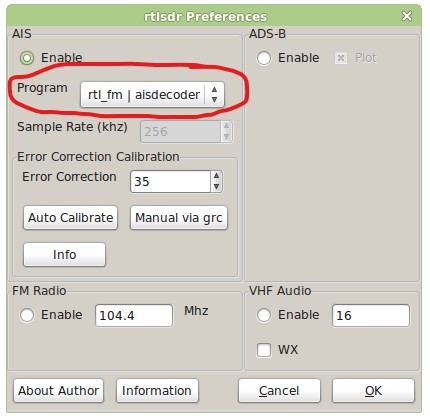
Task: Check the WX checkbox
Action: click(264, 350)
